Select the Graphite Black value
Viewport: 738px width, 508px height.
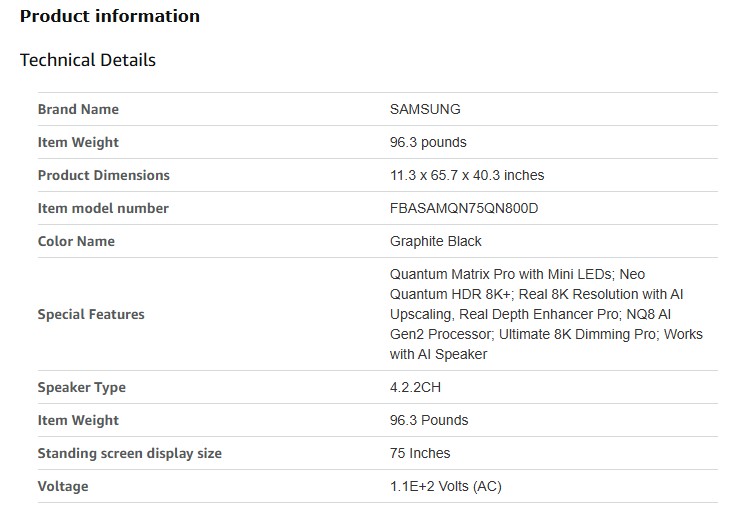436,241
